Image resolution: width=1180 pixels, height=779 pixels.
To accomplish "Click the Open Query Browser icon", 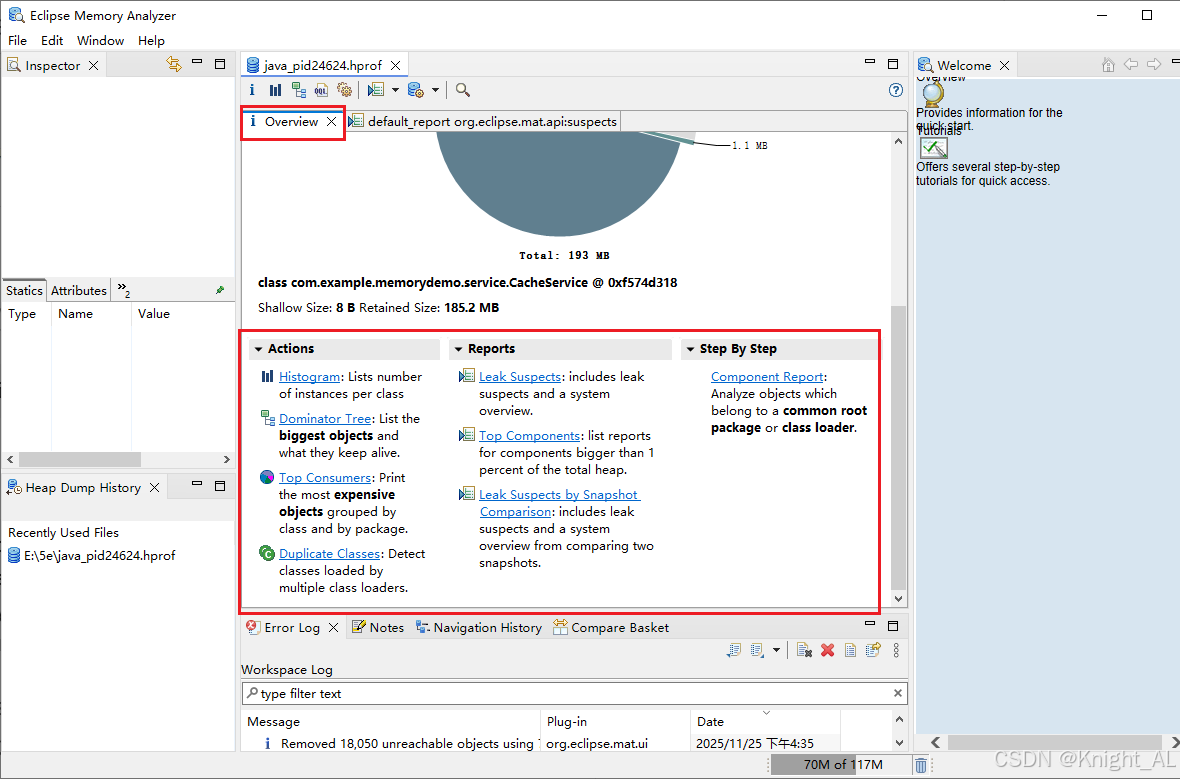I will click(415, 90).
